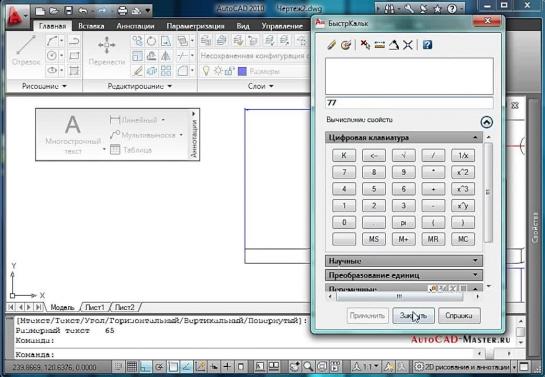The width and height of the screenshot is (545, 377).
Task: Open the blue question mark help icon
Action: coord(427,45)
